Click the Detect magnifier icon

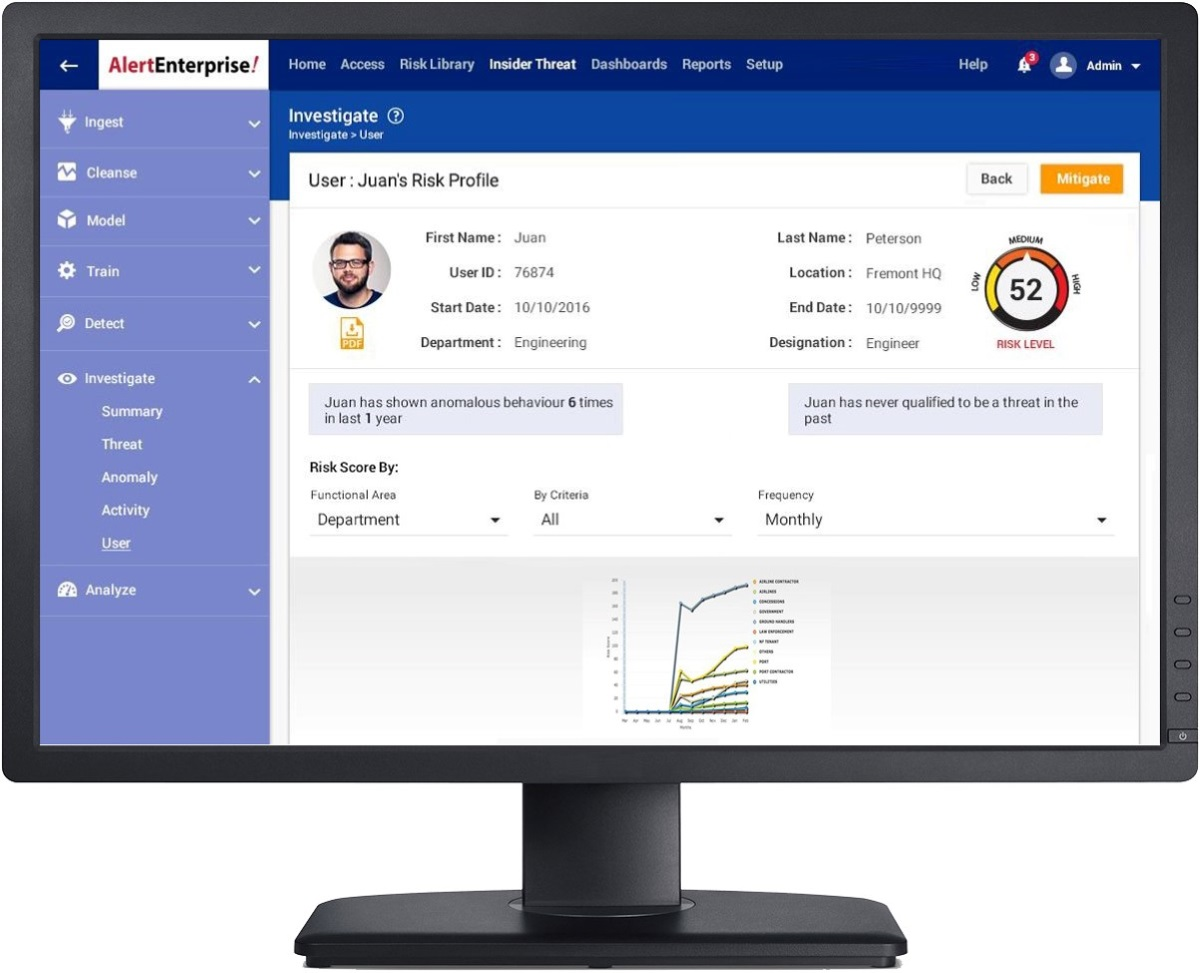(x=66, y=323)
